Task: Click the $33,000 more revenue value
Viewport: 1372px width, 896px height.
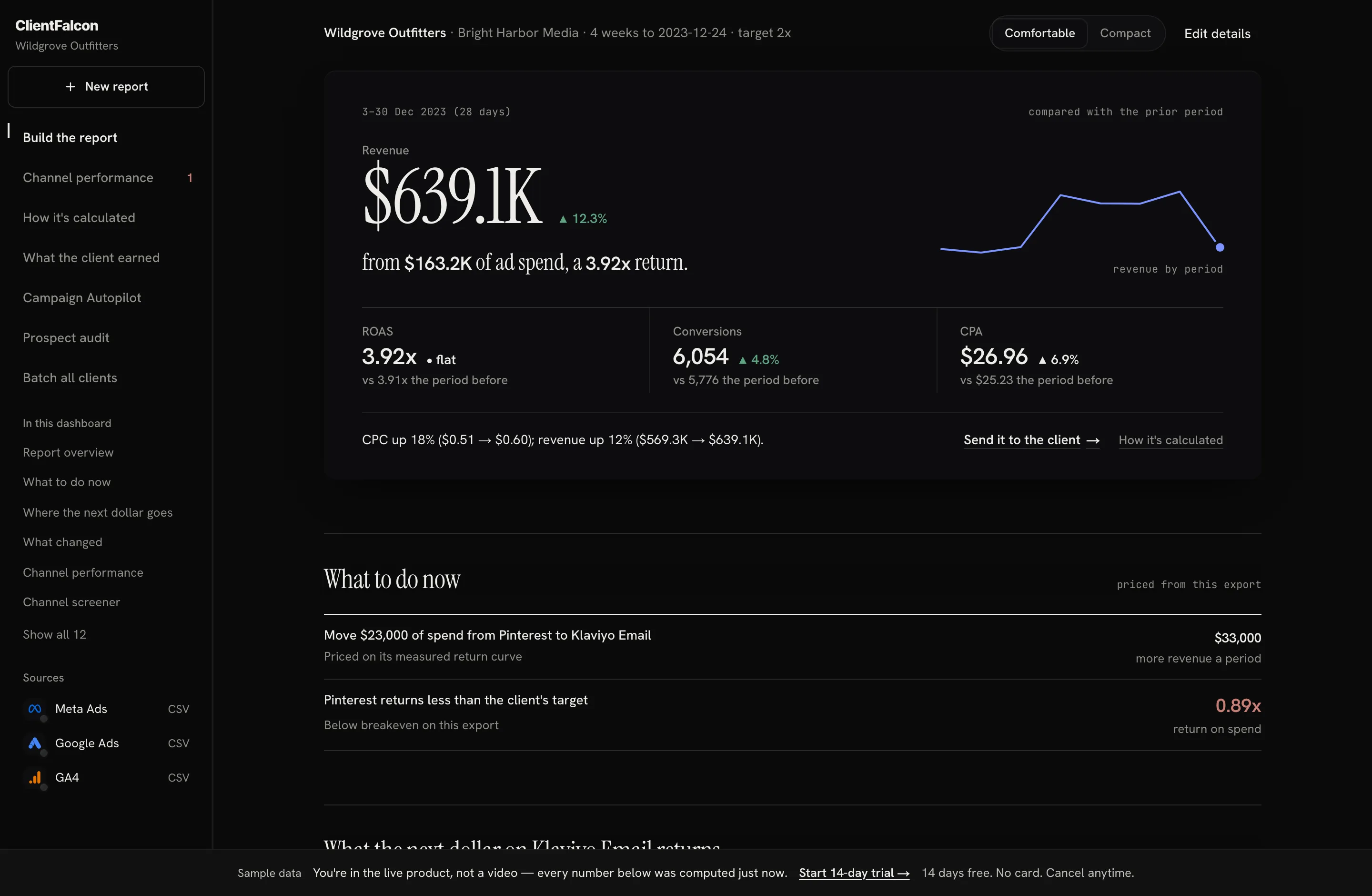Action: pyautogui.click(x=1237, y=638)
